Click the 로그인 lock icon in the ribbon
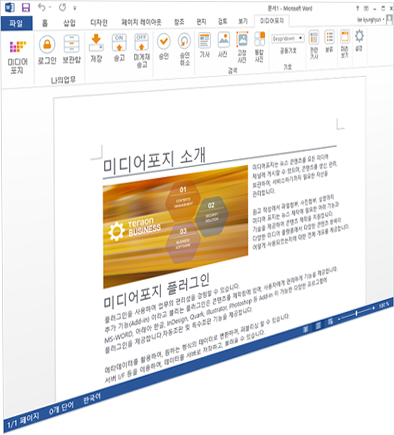This screenshot has width=394, height=435. tap(47, 44)
